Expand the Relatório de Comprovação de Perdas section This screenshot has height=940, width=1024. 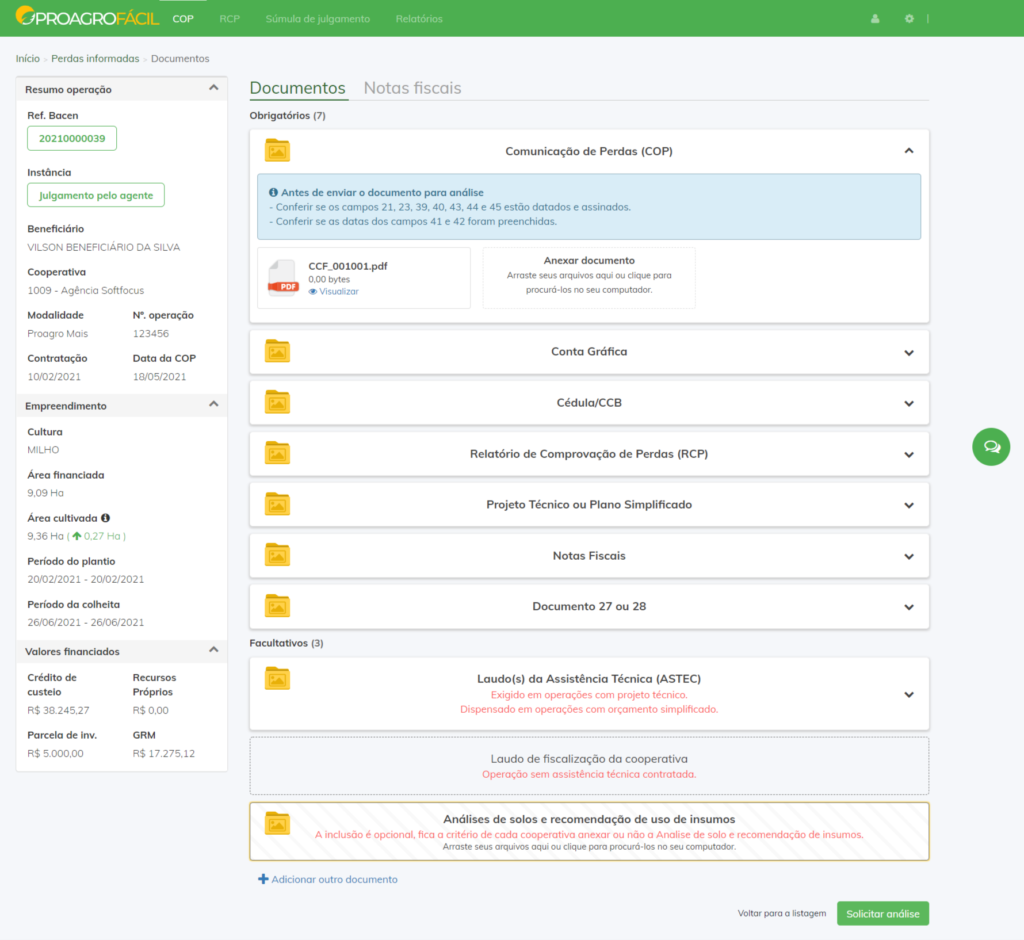coord(909,455)
